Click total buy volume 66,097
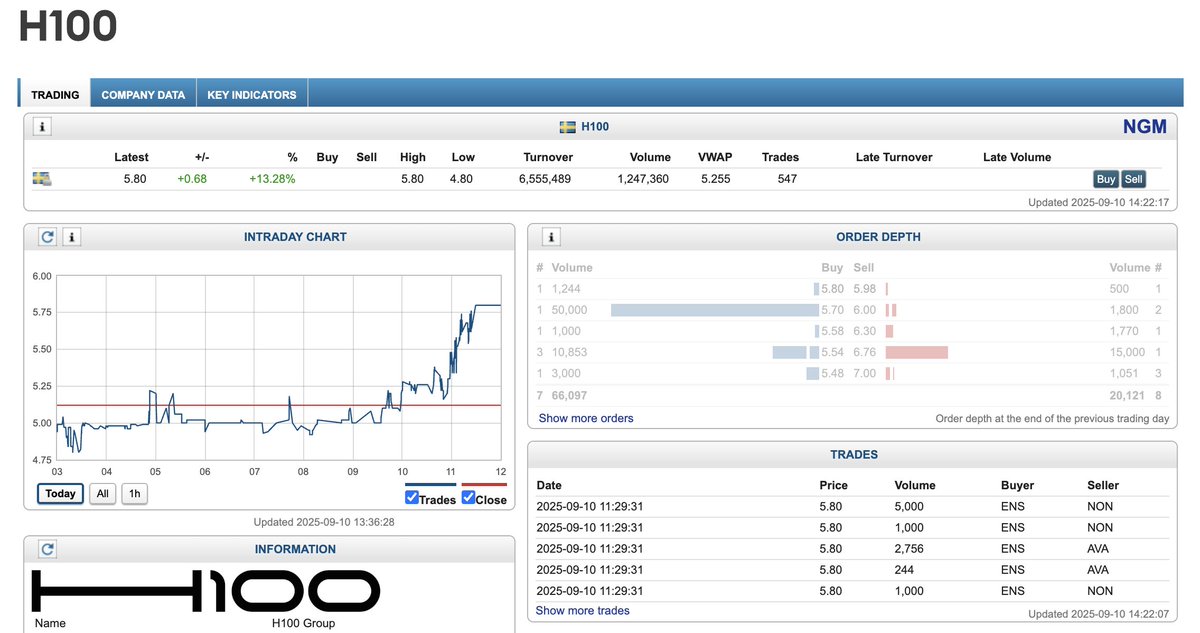The height and width of the screenshot is (633, 1200). pyautogui.click(x=569, y=396)
